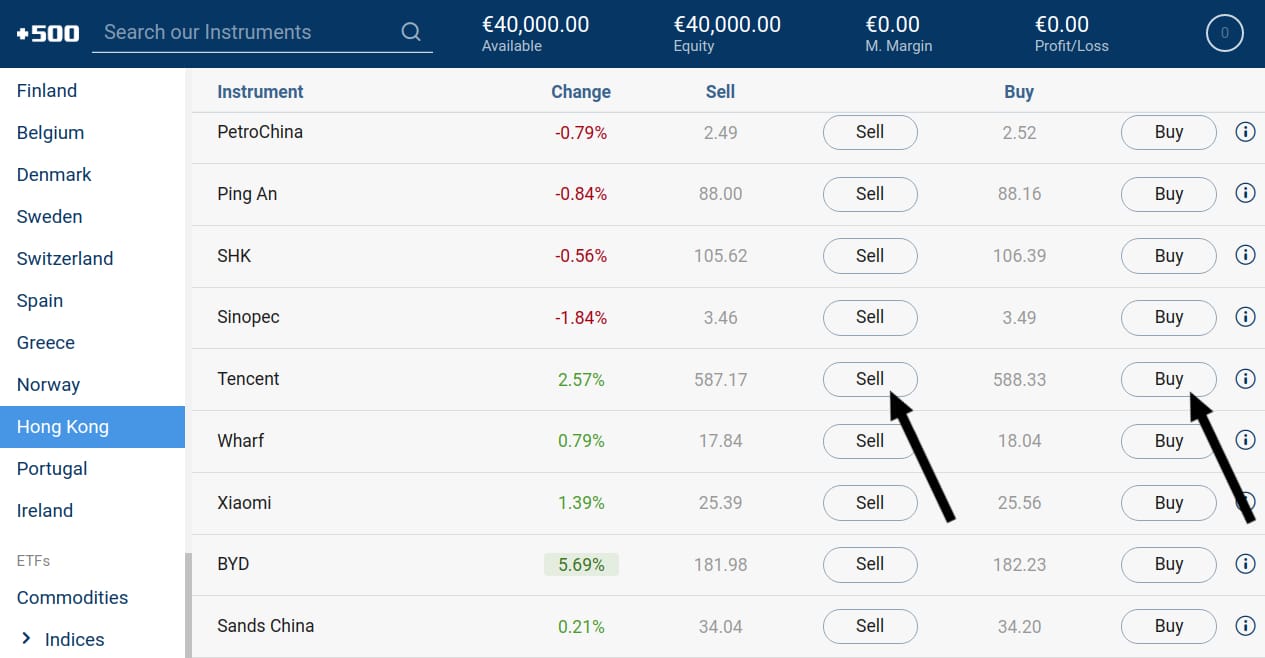Choose Ireland in the sidebar
Image resolution: width=1265 pixels, height=658 pixels.
45,511
